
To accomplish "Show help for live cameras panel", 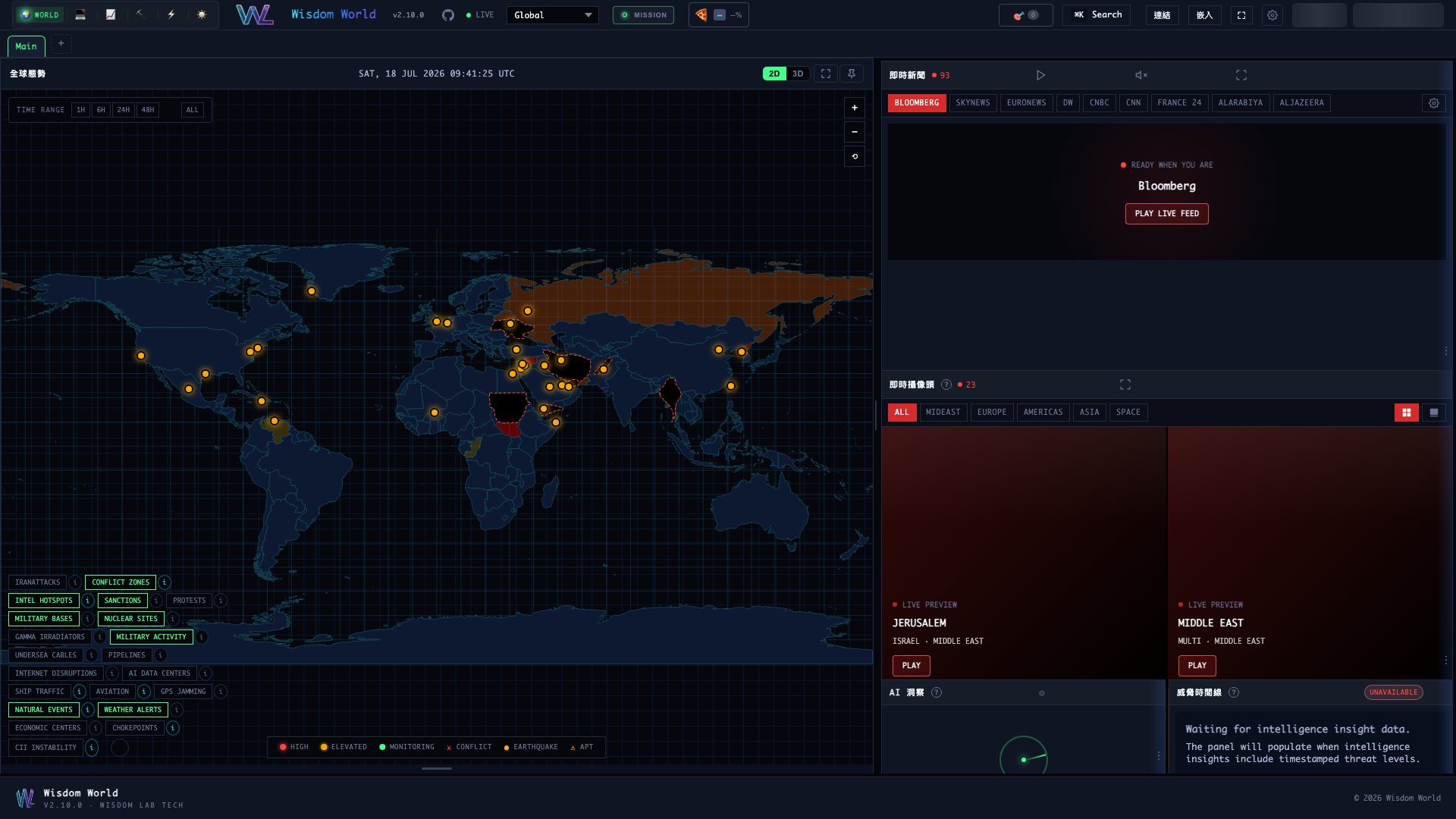I will click(946, 384).
